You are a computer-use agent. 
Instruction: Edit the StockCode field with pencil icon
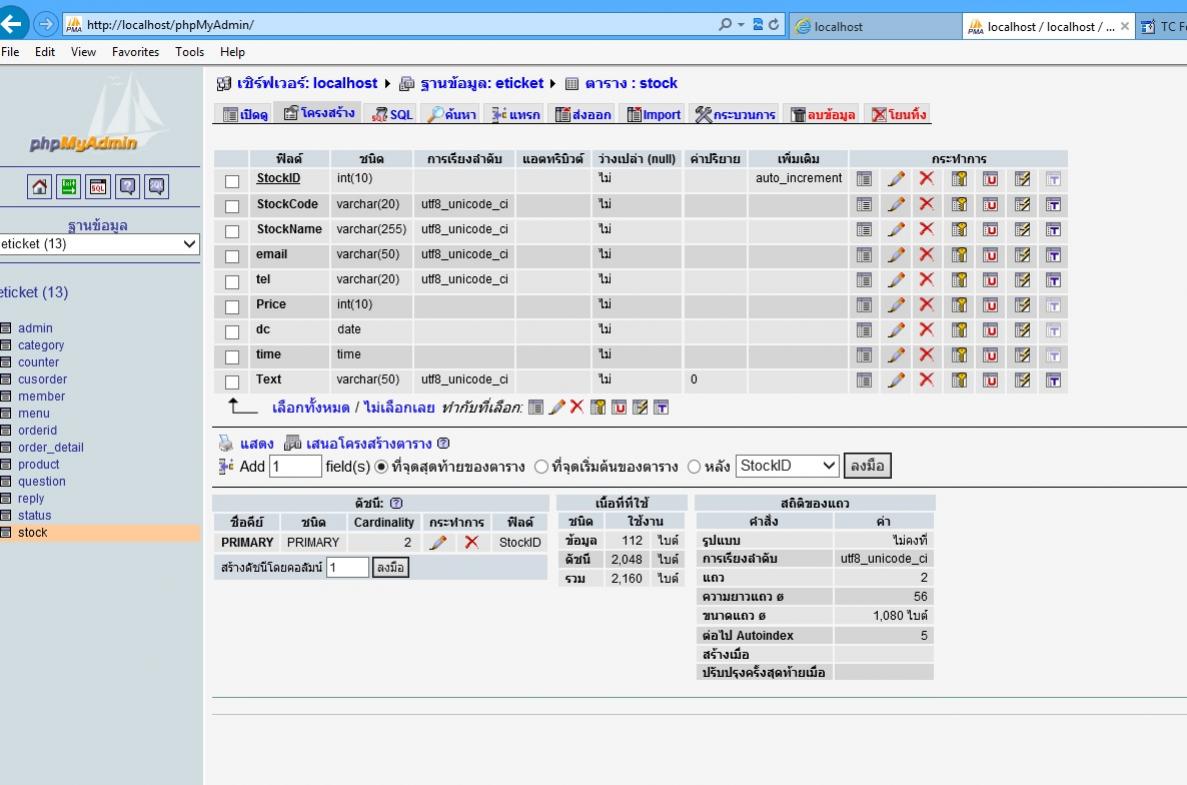(x=896, y=205)
